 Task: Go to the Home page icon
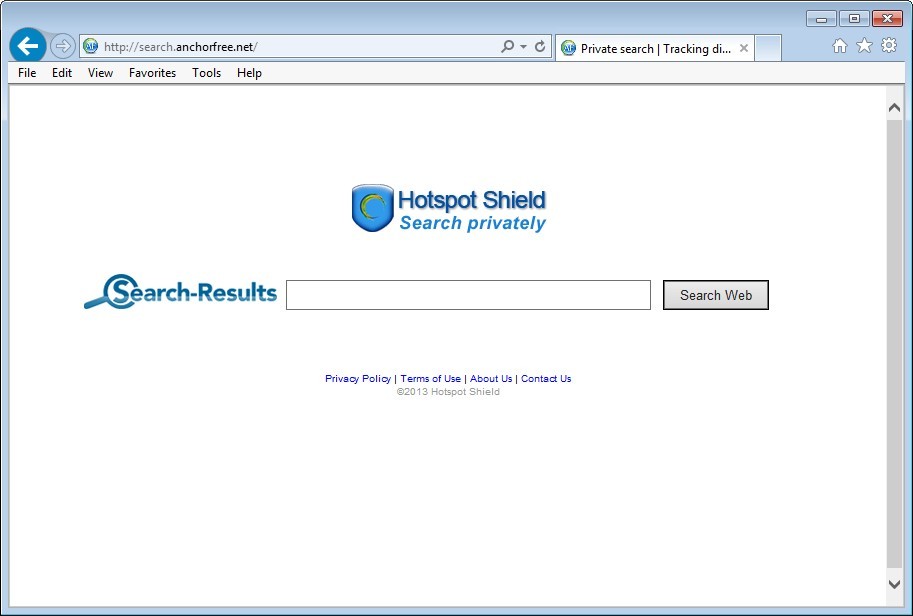pyautogui.click(x=840, y=45)
